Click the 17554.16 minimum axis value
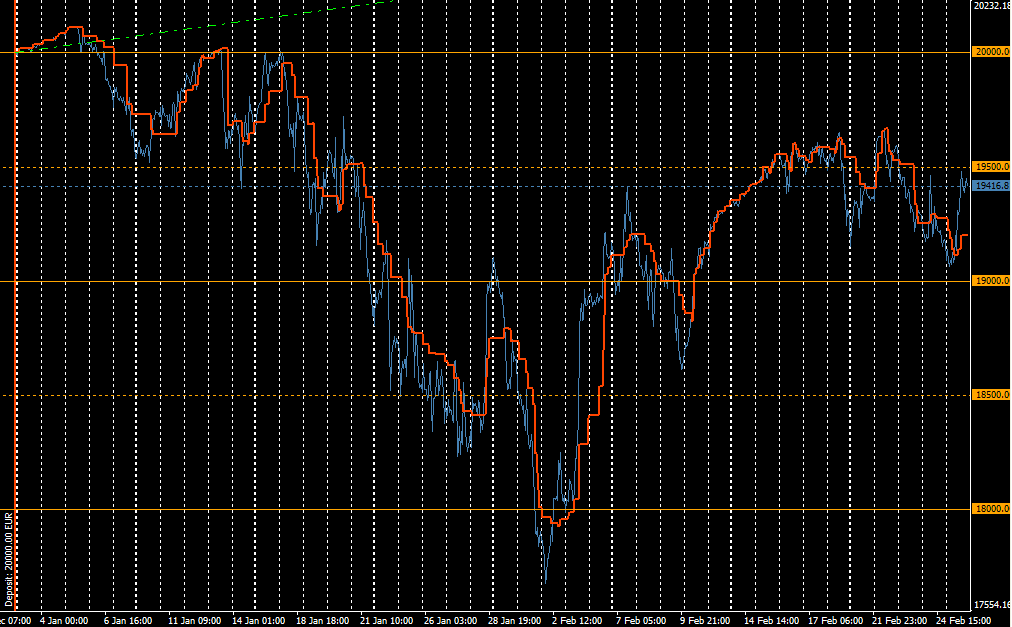Screen dimensions: 1012x627 pyautogui.click(x=992, y=605)
